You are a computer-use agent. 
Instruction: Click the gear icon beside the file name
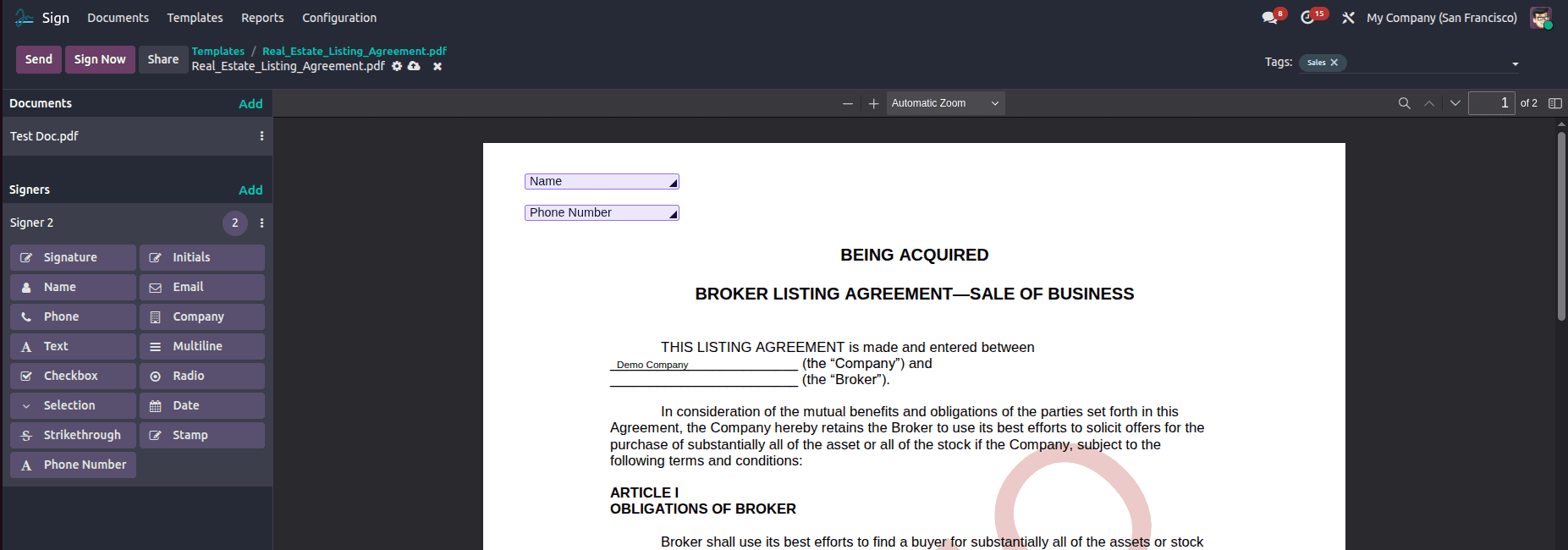397,66
